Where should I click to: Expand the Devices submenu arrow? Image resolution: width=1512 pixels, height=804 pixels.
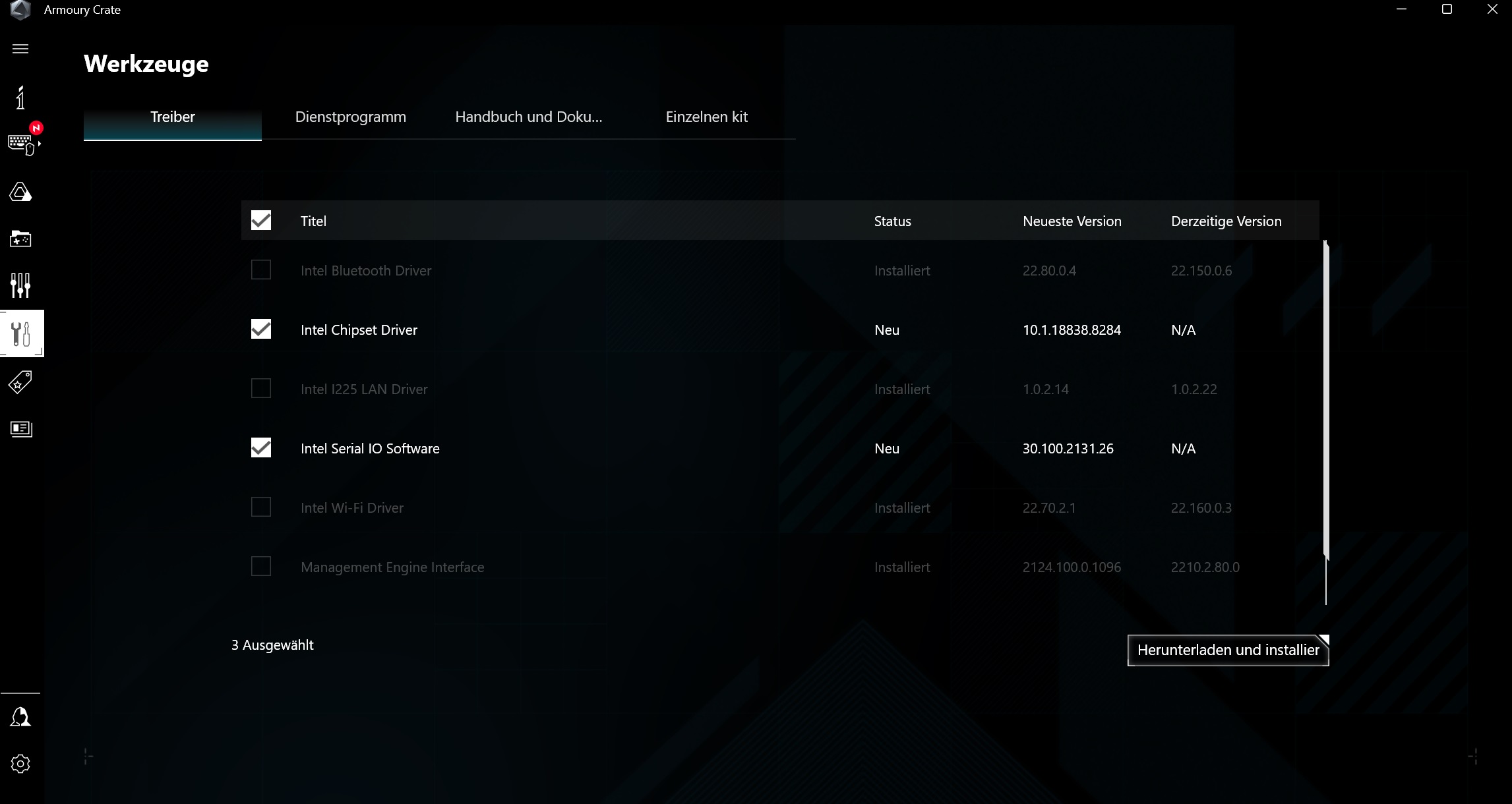(40, 144)
